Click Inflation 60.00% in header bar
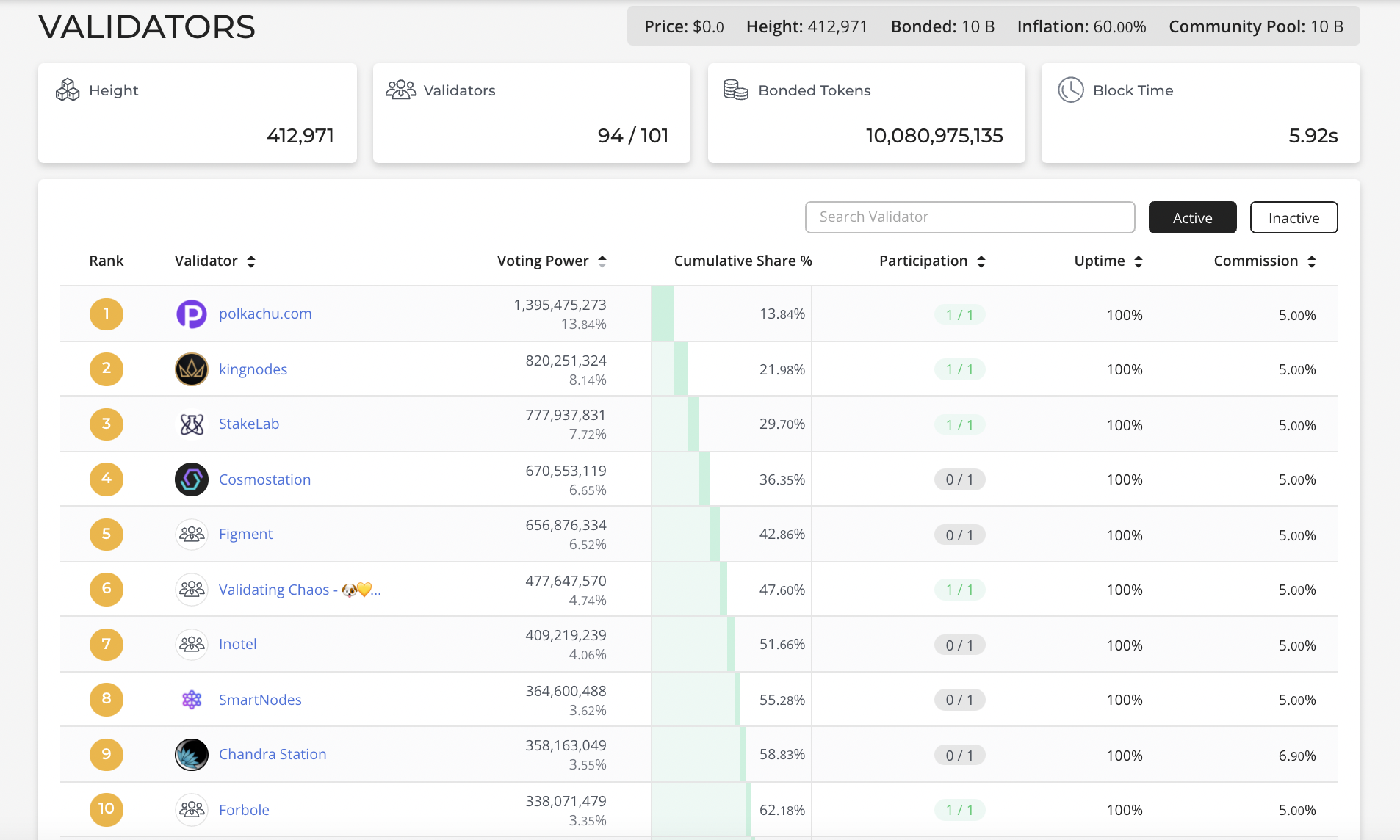 (x=1081, y=26)
